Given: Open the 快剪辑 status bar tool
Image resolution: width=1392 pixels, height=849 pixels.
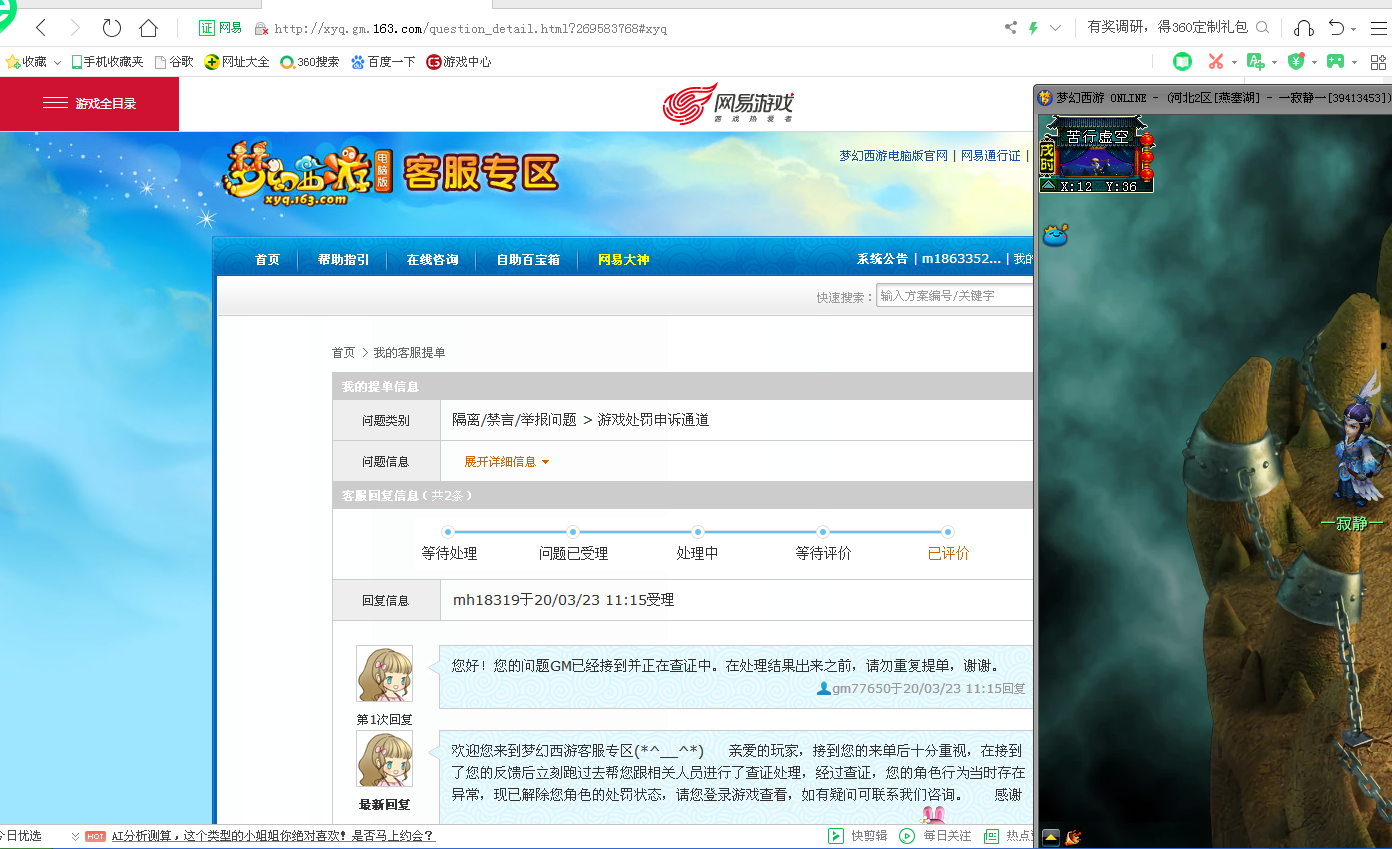Looking at the screenshot, I should (x=858, y=836).
